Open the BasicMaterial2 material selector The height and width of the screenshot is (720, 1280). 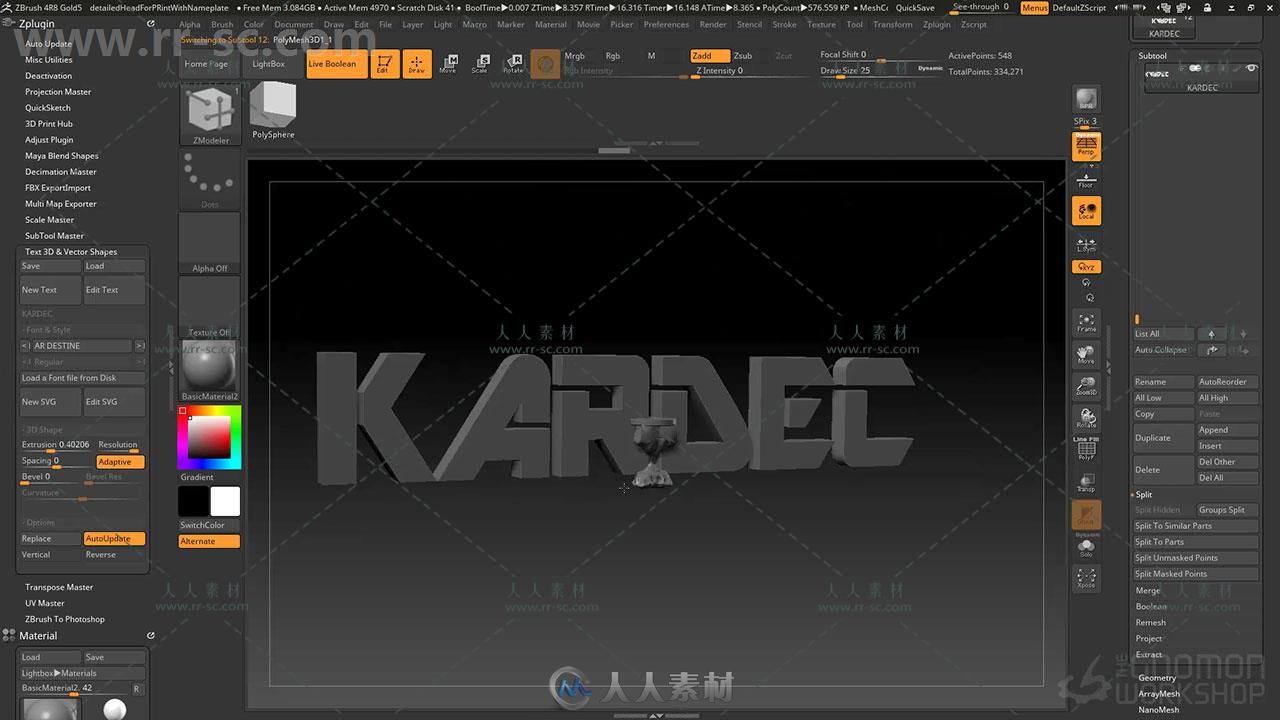[210, 371]
